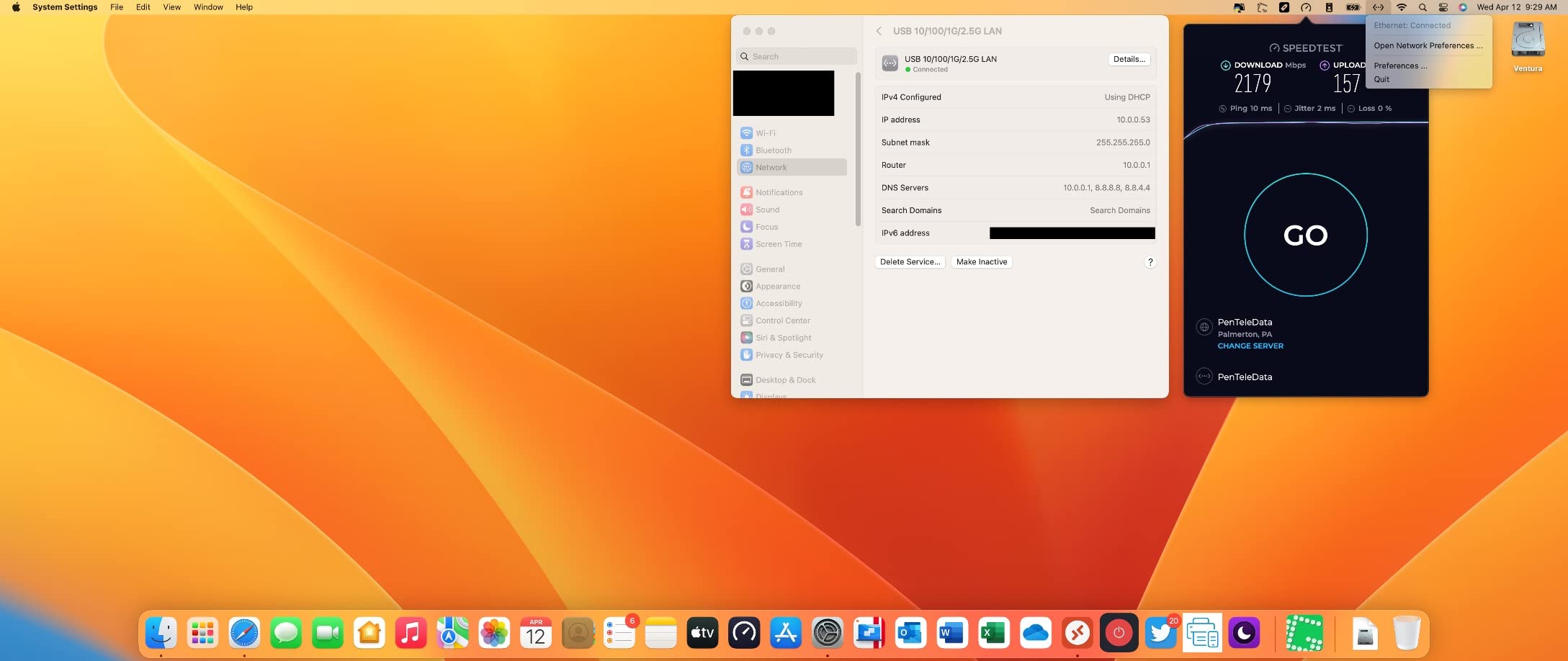This screenshot has height=661, width=1568.
Task: Click the download speed value 2179
Action: click(1253, 84)
